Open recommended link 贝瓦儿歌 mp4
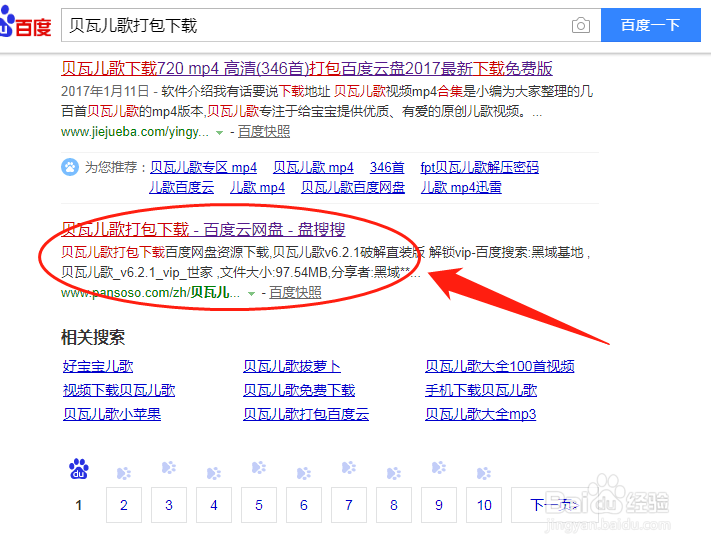This screenshot has width=711, height=550. (313, 167)
